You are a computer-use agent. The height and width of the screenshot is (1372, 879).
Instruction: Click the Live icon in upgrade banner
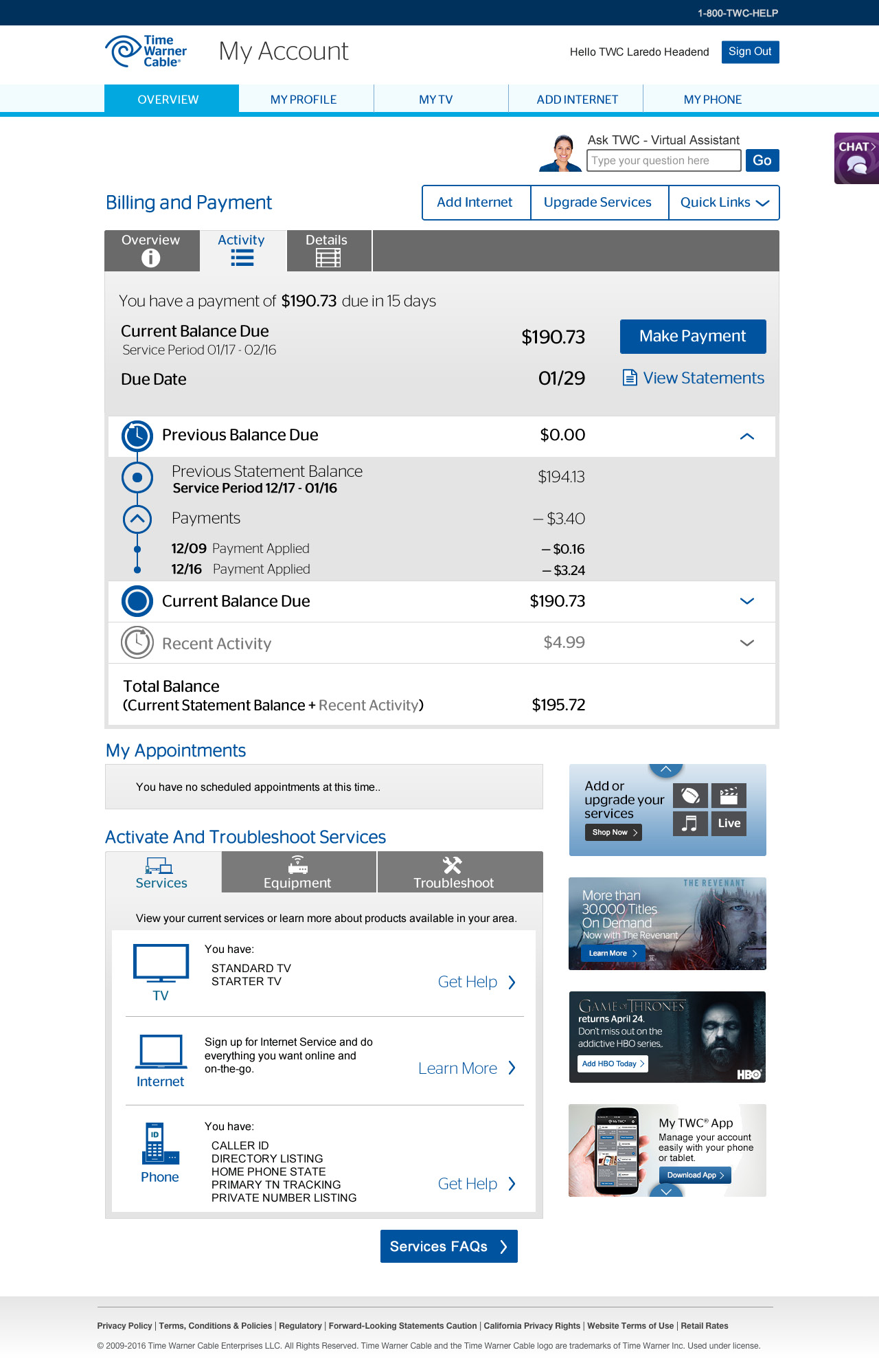[729, 823]
